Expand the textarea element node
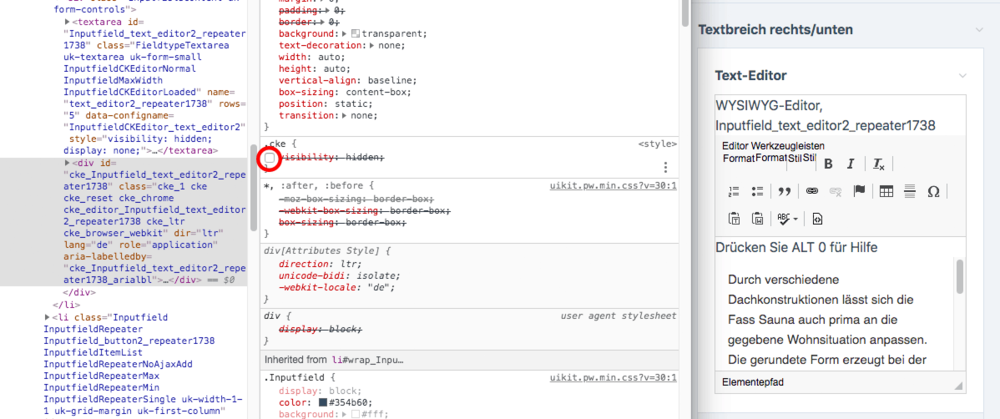The width and height of the screenshot is (1000, 419). coord(66,21)
